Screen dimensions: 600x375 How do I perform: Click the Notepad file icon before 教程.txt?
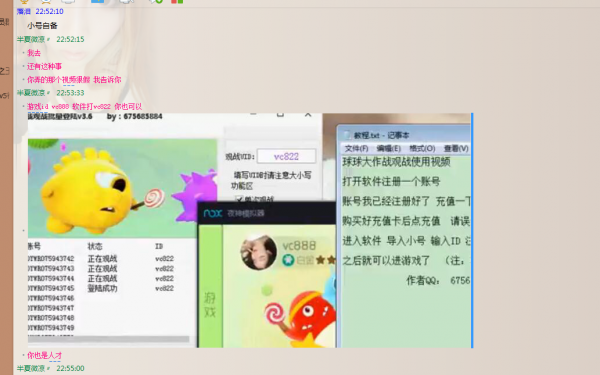point(347,135)
